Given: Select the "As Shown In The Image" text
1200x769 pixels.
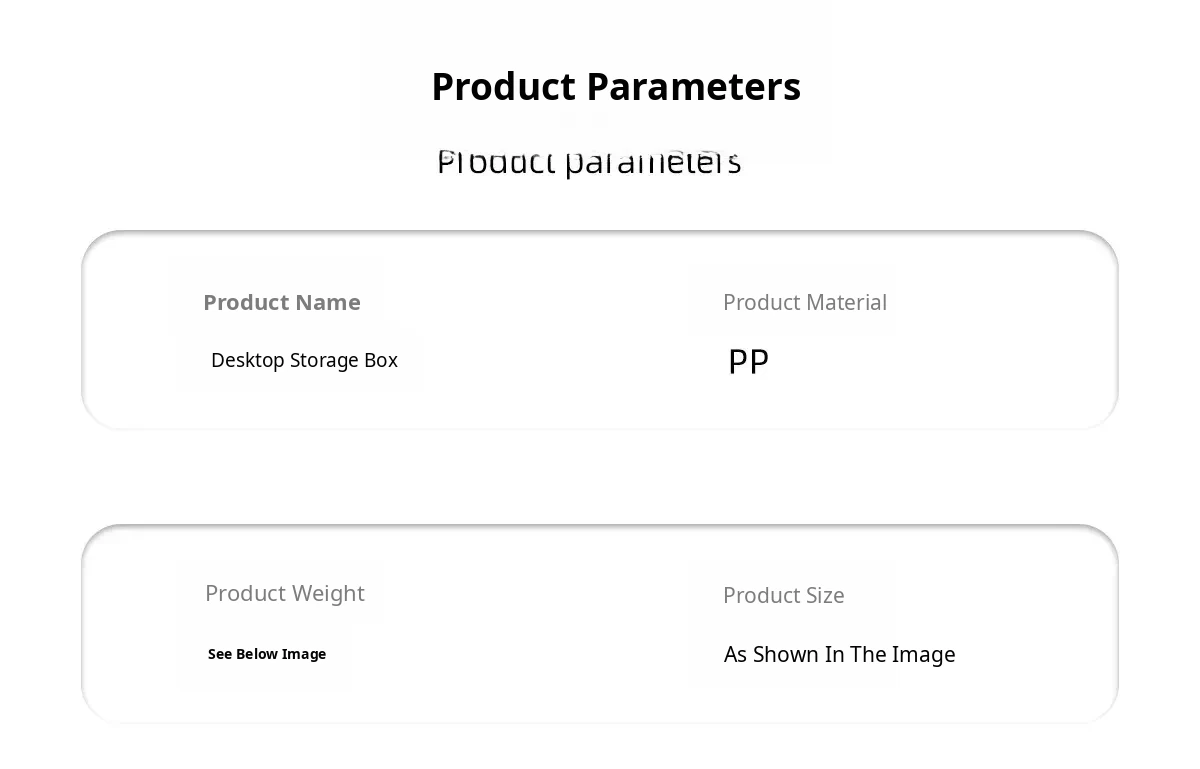Looking at the screenshot, I should point(839,654).
